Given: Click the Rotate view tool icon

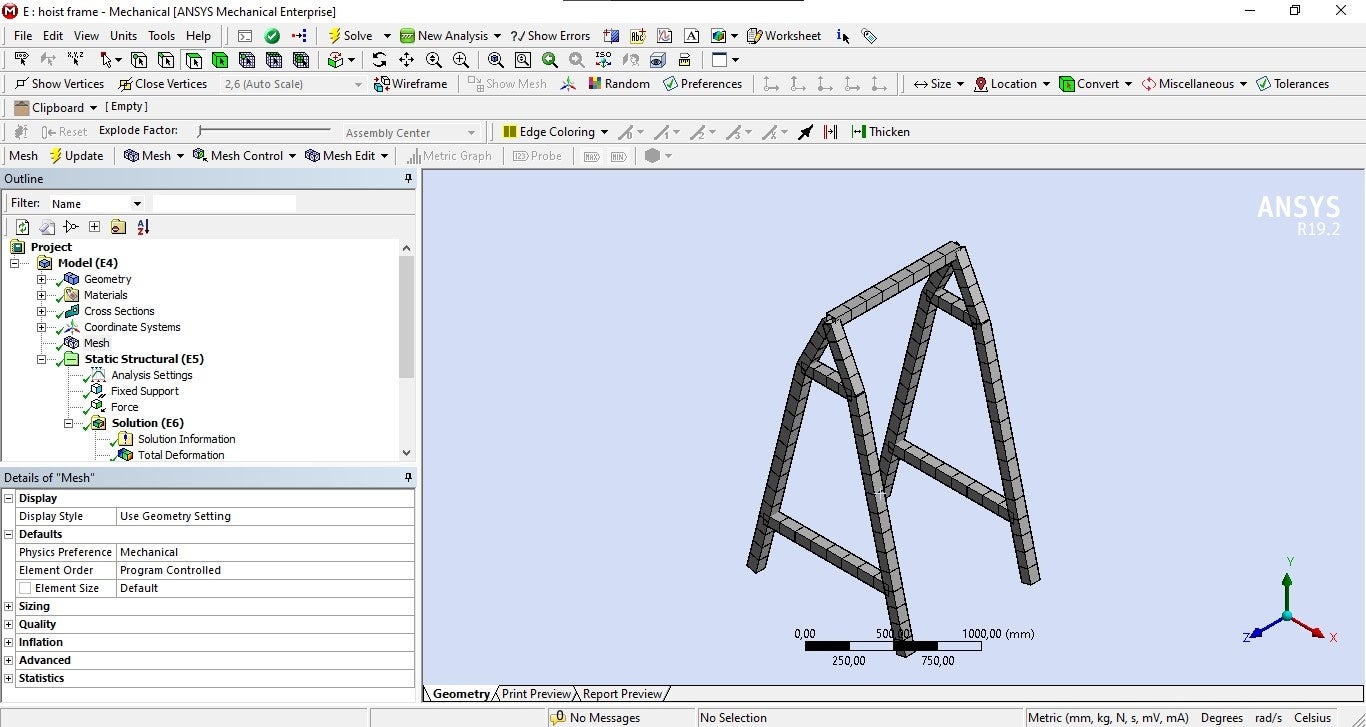Looking at the screenshot, I should pos(379,60).
